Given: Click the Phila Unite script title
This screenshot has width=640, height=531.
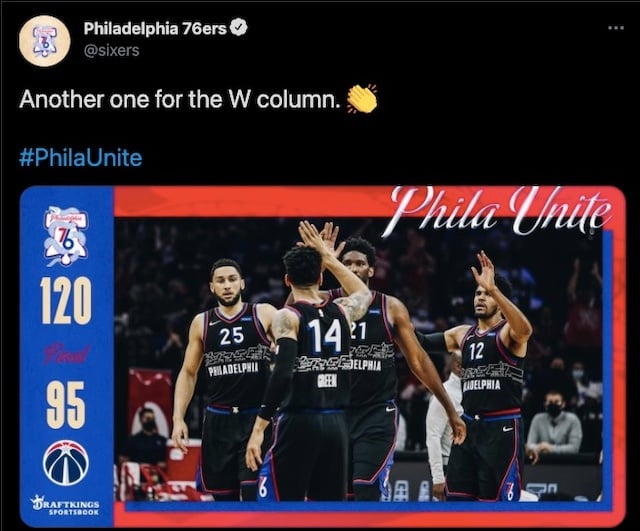Looking at the screenshot, I should [501, 212].
